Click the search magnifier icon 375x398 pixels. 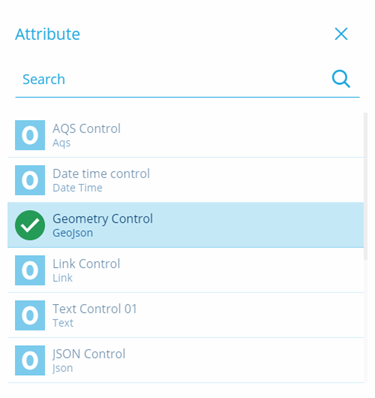[x=341, y=79]
